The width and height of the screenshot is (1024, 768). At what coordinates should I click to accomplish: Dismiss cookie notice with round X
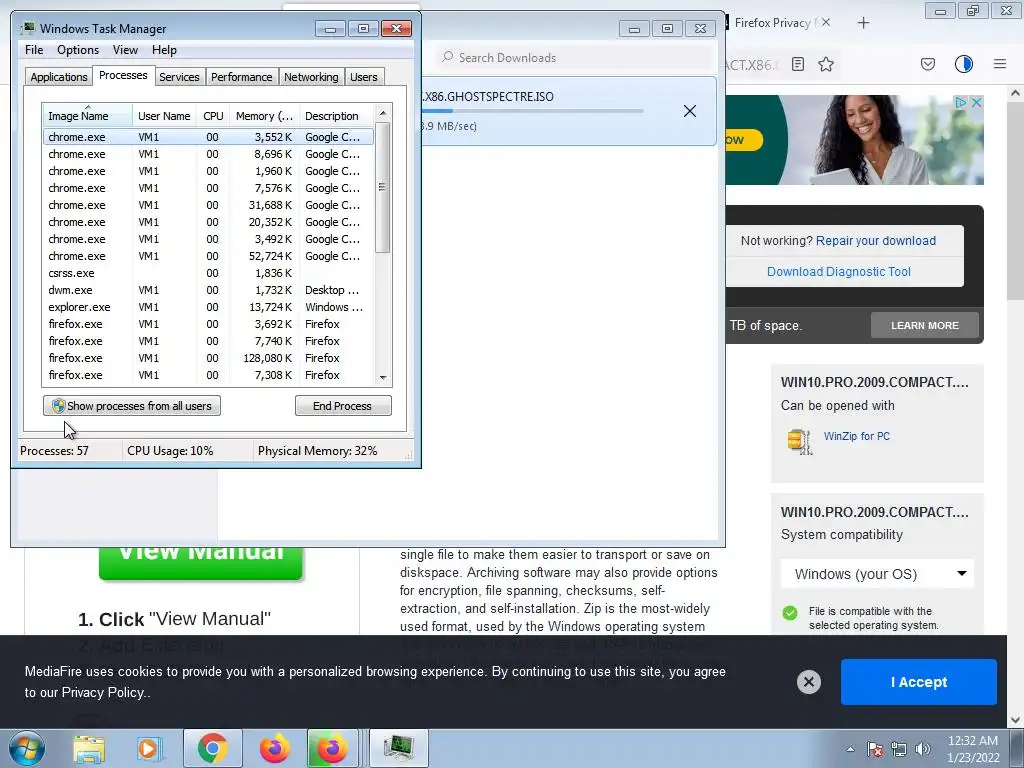tap(808, 682)
